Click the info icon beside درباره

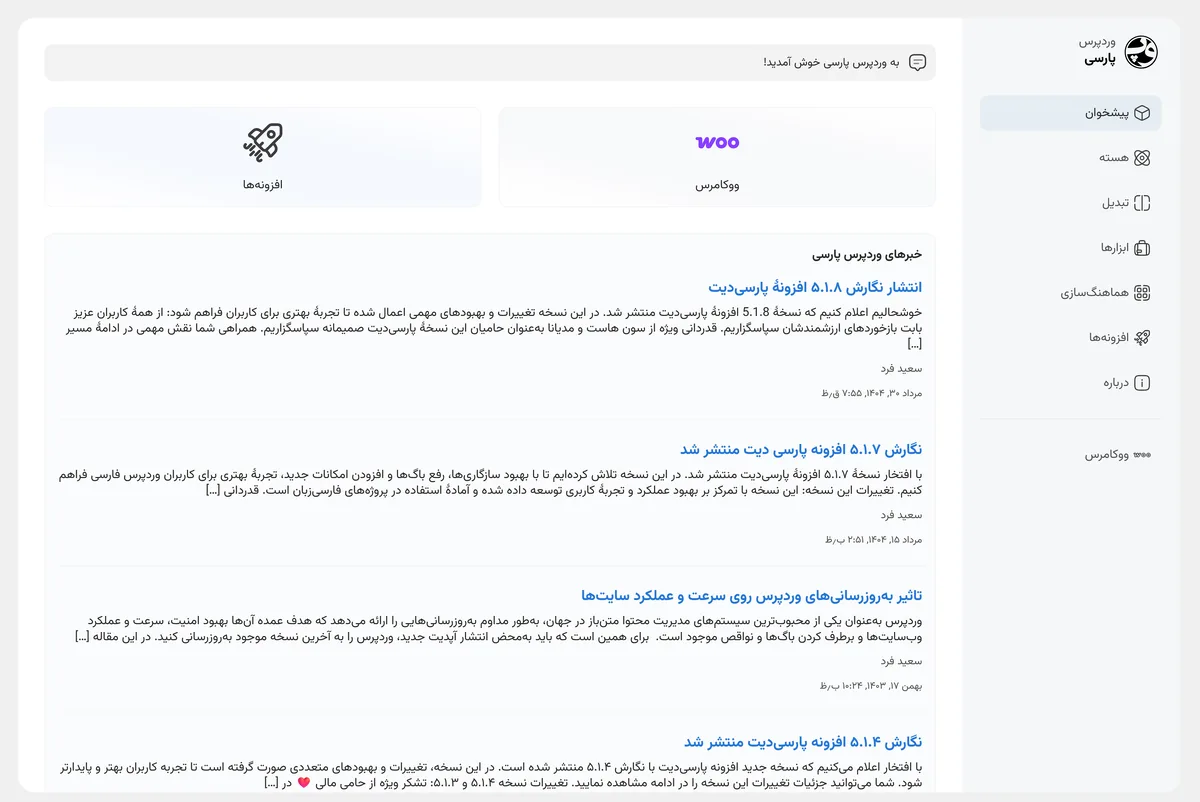1142,383
